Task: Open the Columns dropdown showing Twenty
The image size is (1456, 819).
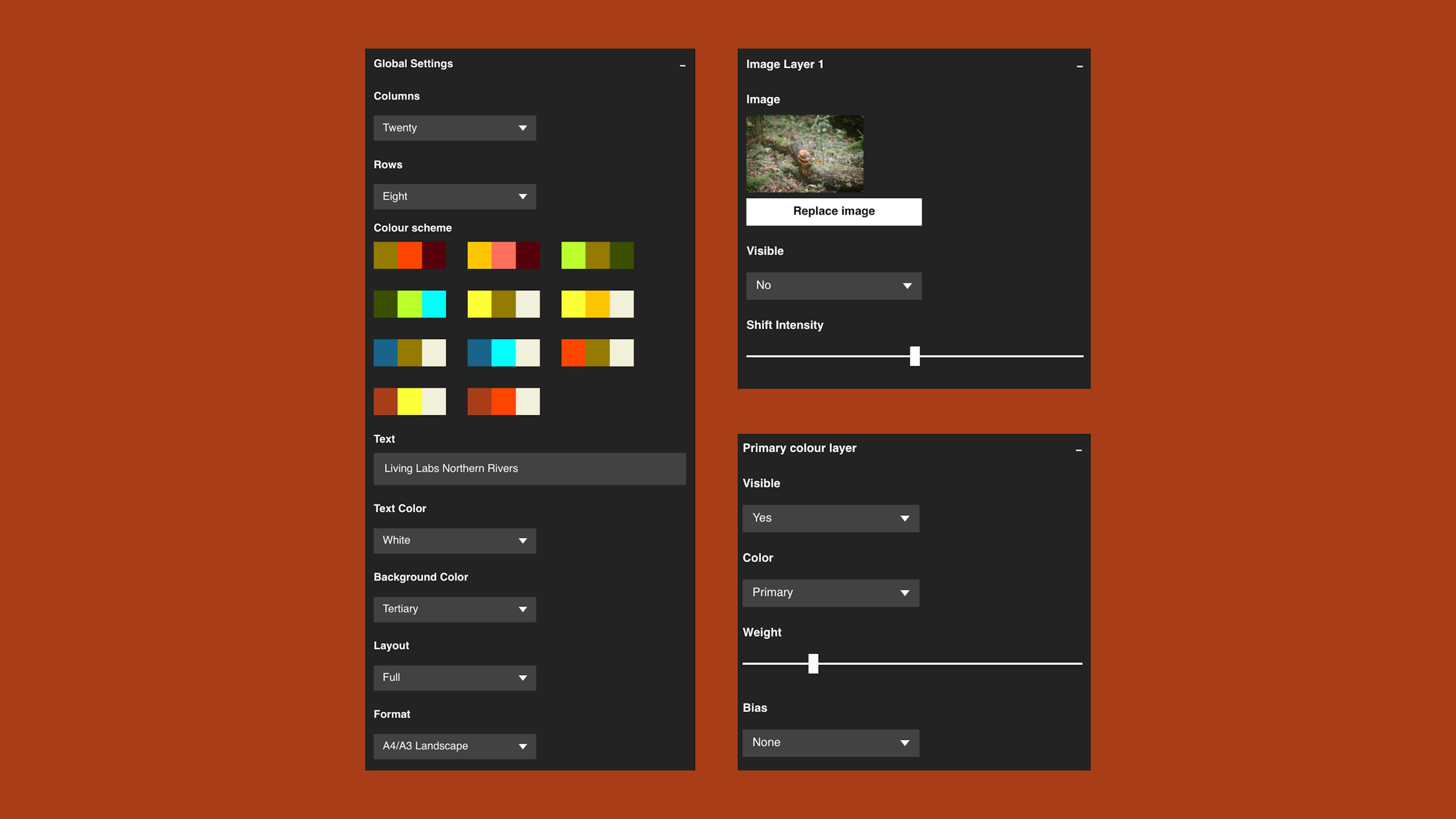Action: tap(455, 128)
